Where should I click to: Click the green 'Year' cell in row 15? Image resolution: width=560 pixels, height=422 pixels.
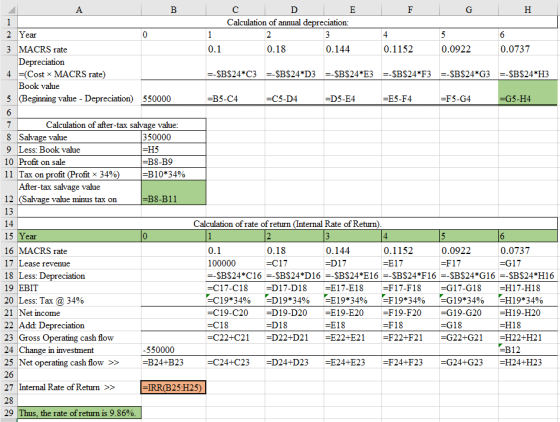pos(79,236)
